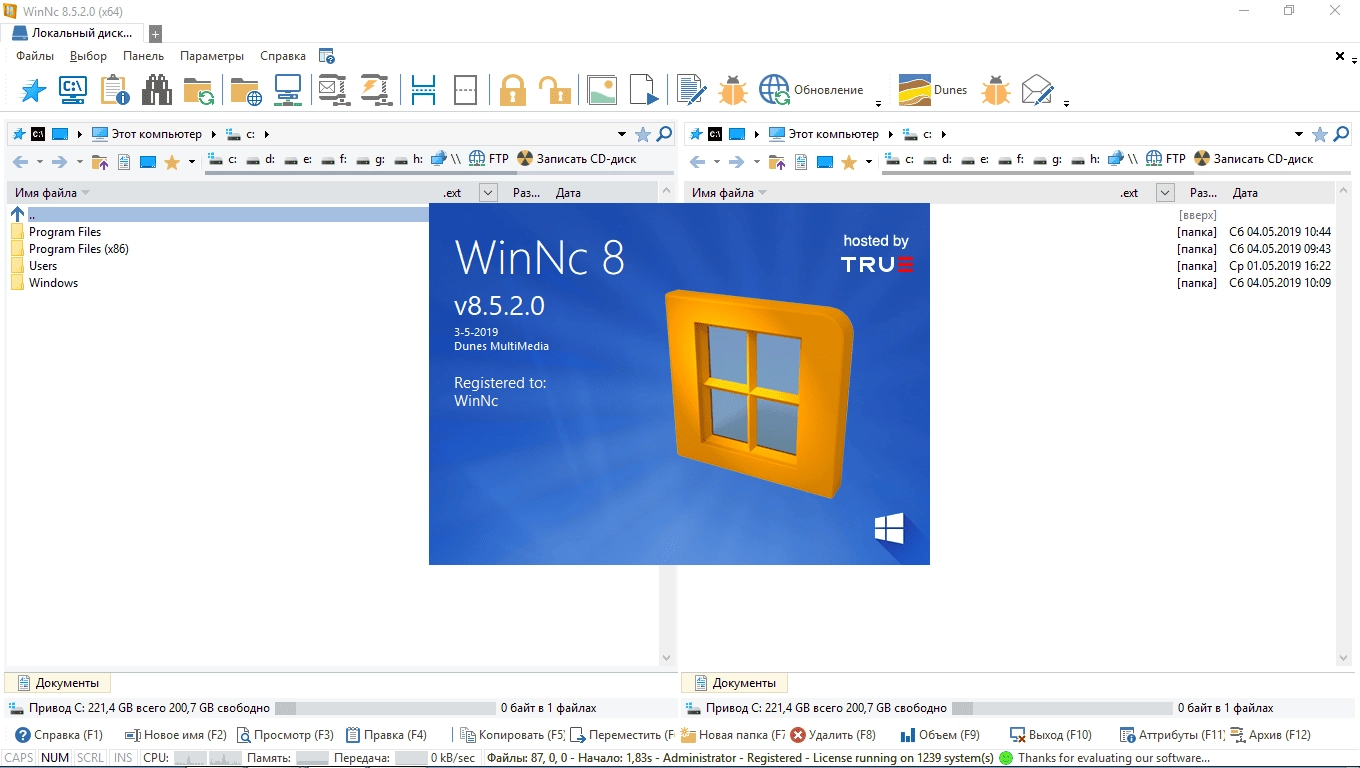Click the blue split panels icon
This screenshot has height=768, width=1360.
(424, 90)
